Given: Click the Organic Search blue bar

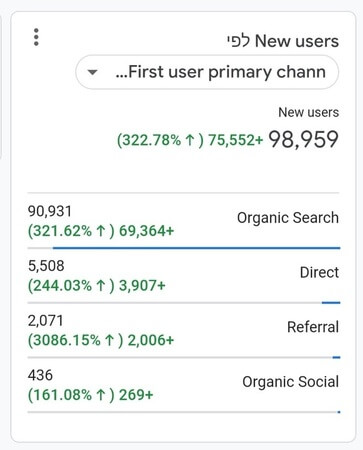Looking at the screenshot, I should pos(196,248).
